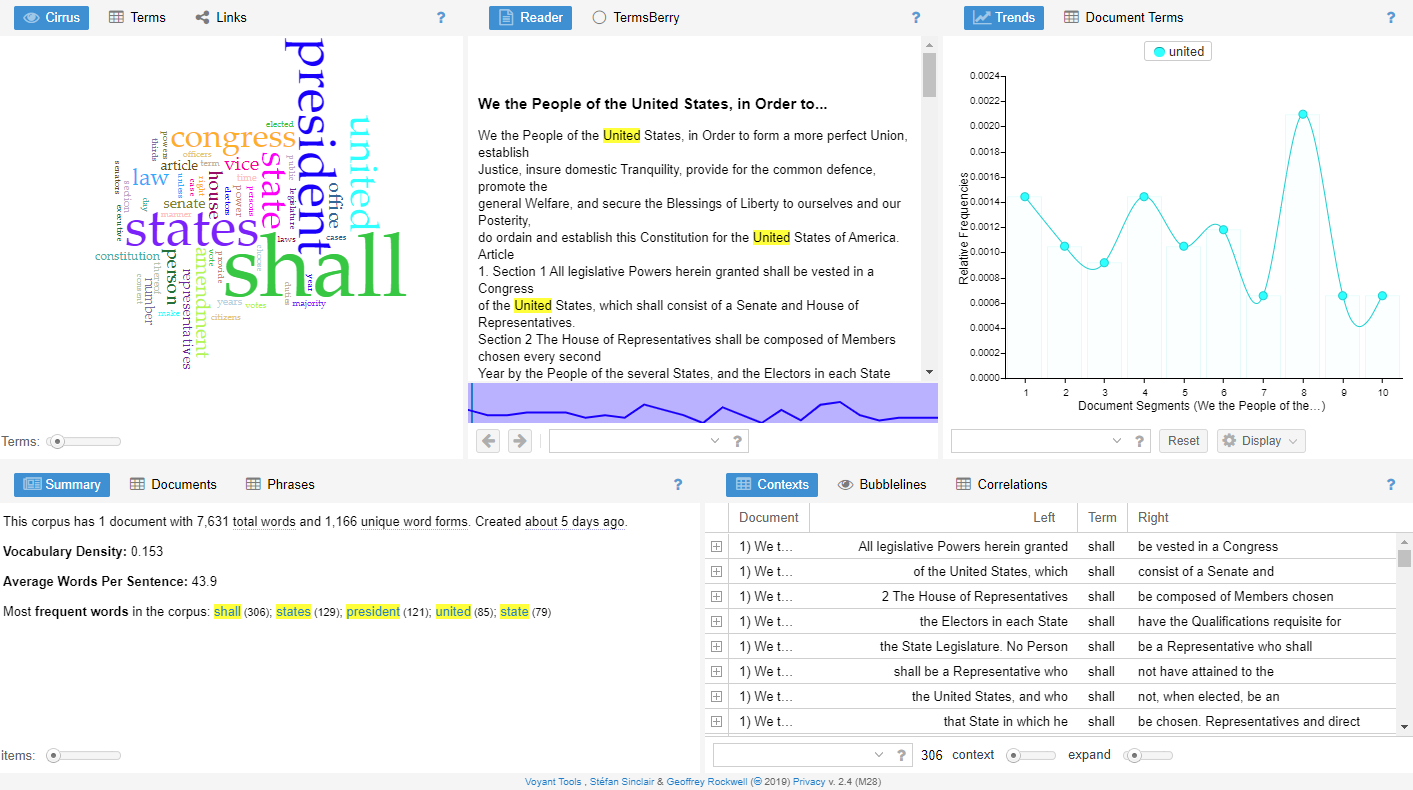Click 'congress' in the Cirrus word cloud
The width and height of the screenshot is (1413, 790).
click(233, 138)
